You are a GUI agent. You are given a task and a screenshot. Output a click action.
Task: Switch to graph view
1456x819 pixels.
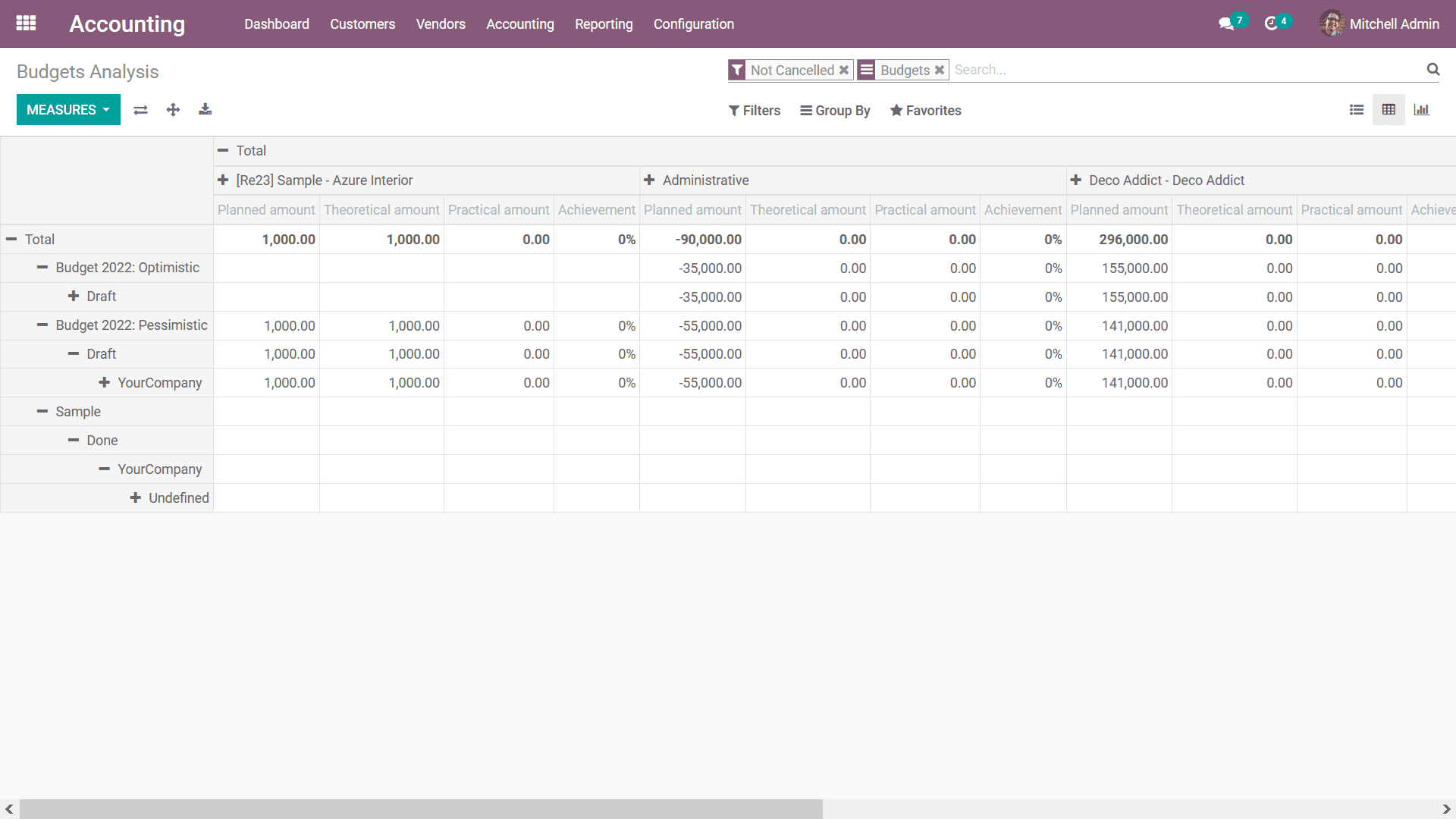1421,110
